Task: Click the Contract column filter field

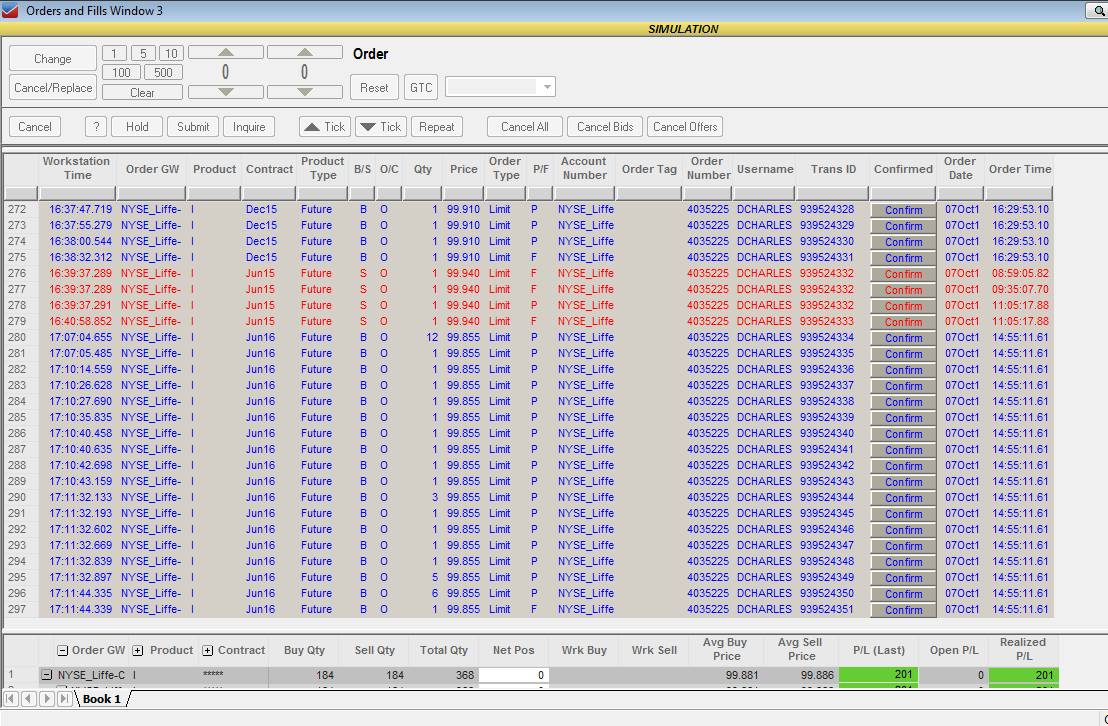Action: pyautogui.click(x=269, y=193)
